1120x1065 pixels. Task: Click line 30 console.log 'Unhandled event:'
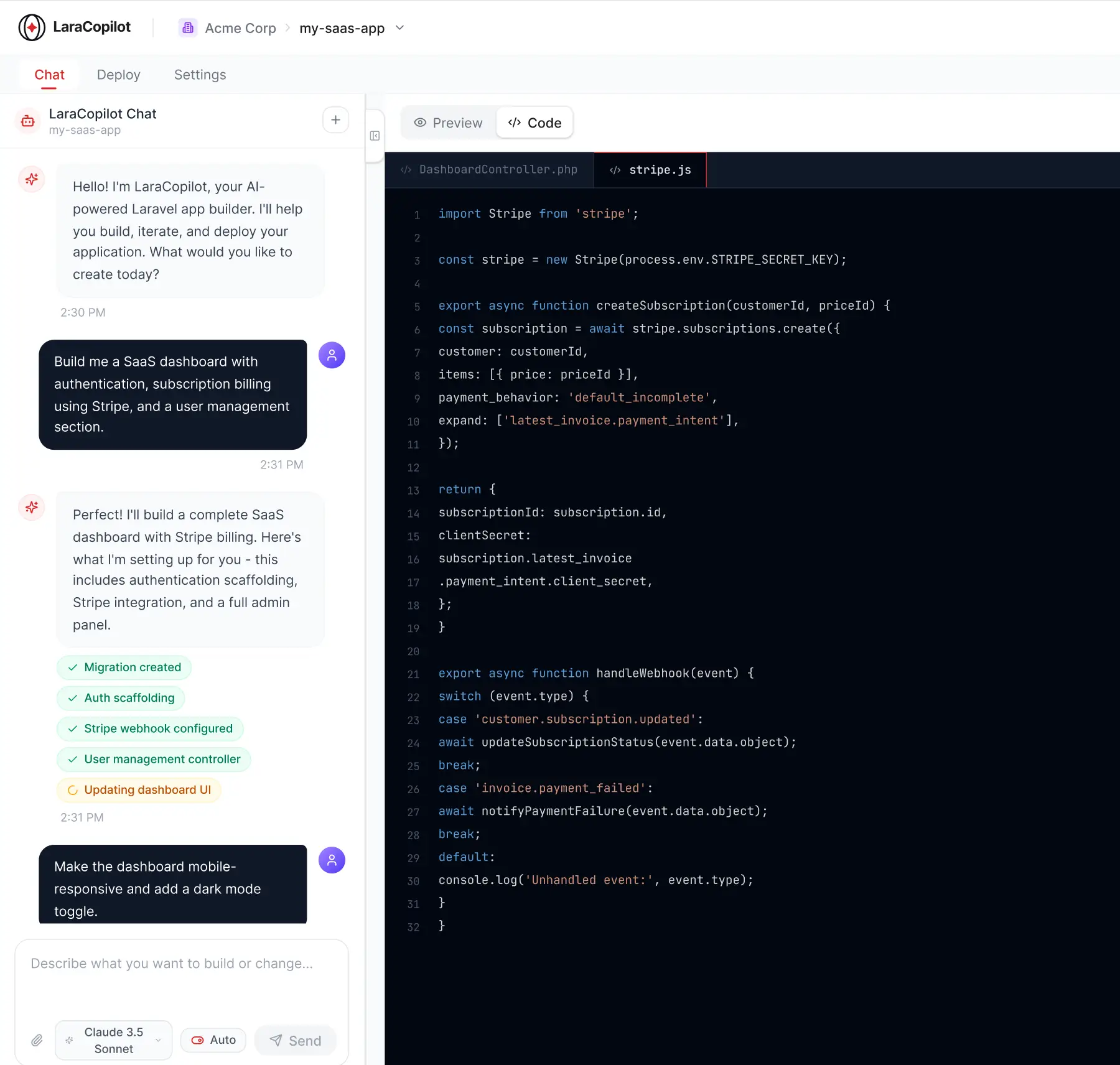pos(595,880)
